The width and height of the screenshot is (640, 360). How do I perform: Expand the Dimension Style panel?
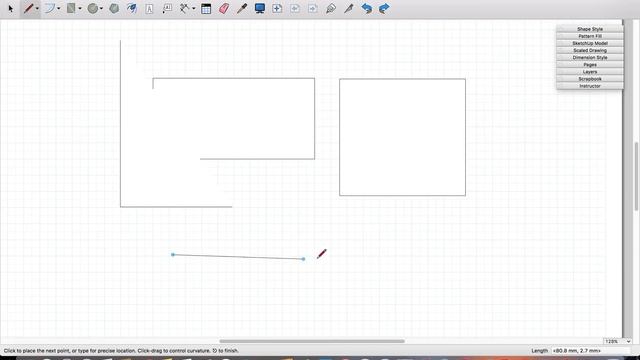pos(590,58)
